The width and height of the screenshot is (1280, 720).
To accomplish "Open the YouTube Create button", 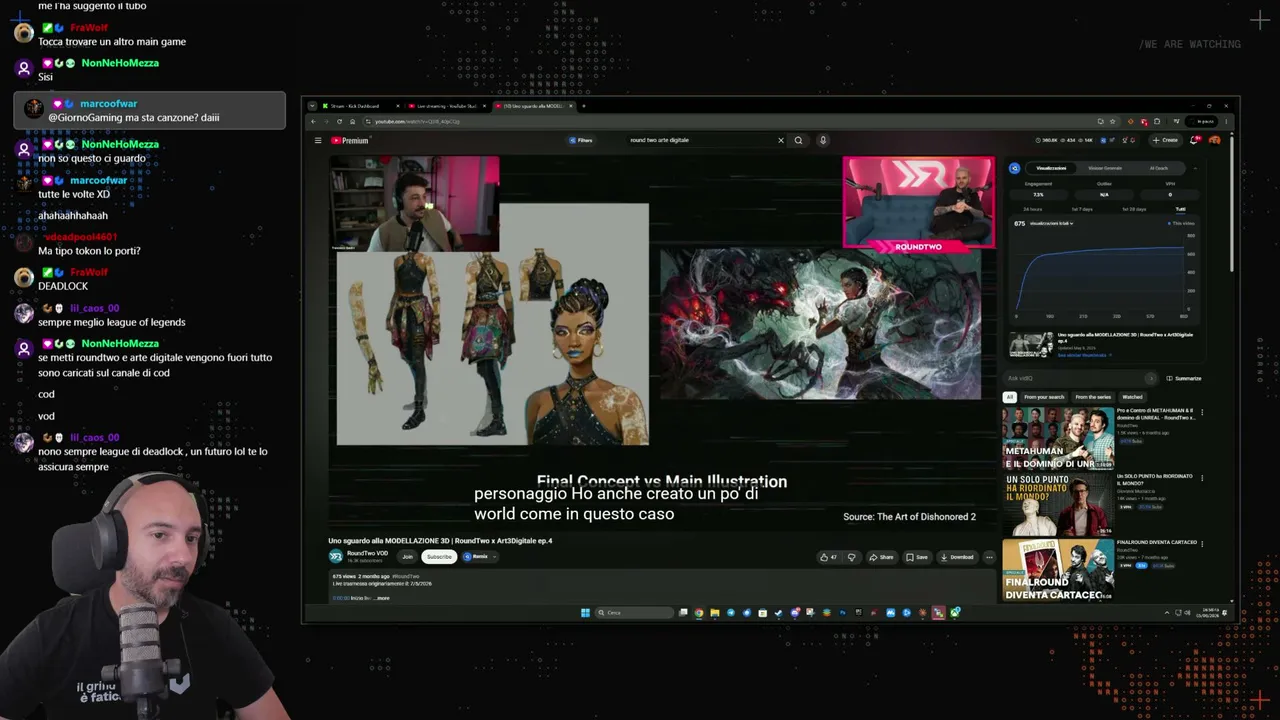I will click(1166, 140).
